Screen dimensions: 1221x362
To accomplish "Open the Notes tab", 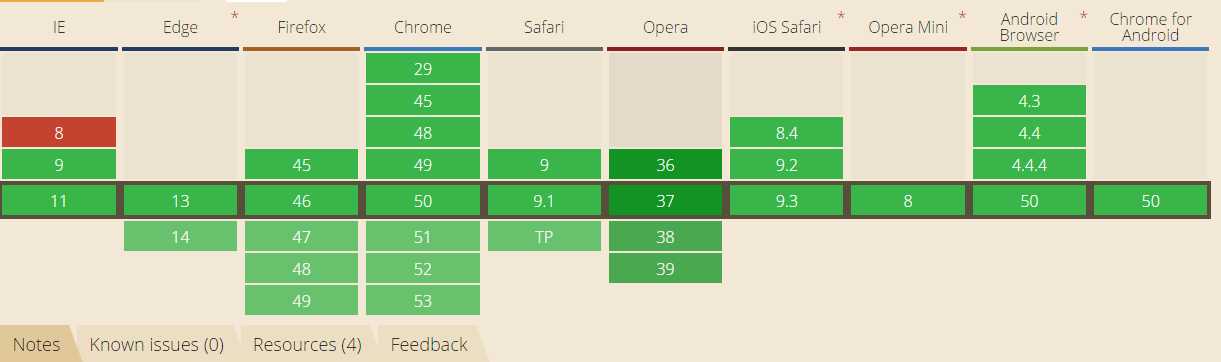I will pos(37,344).
